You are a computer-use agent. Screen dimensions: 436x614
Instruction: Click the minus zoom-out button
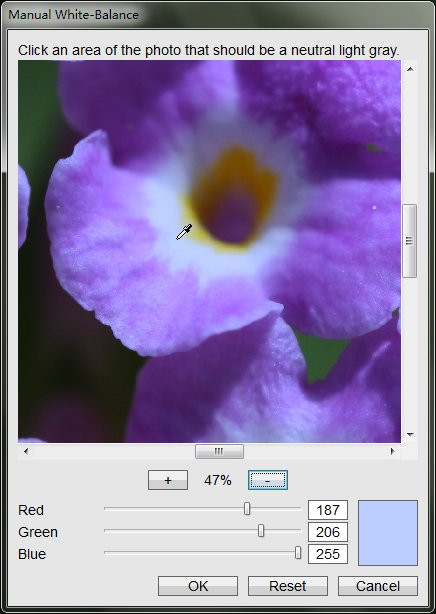(x=268, y=480)
